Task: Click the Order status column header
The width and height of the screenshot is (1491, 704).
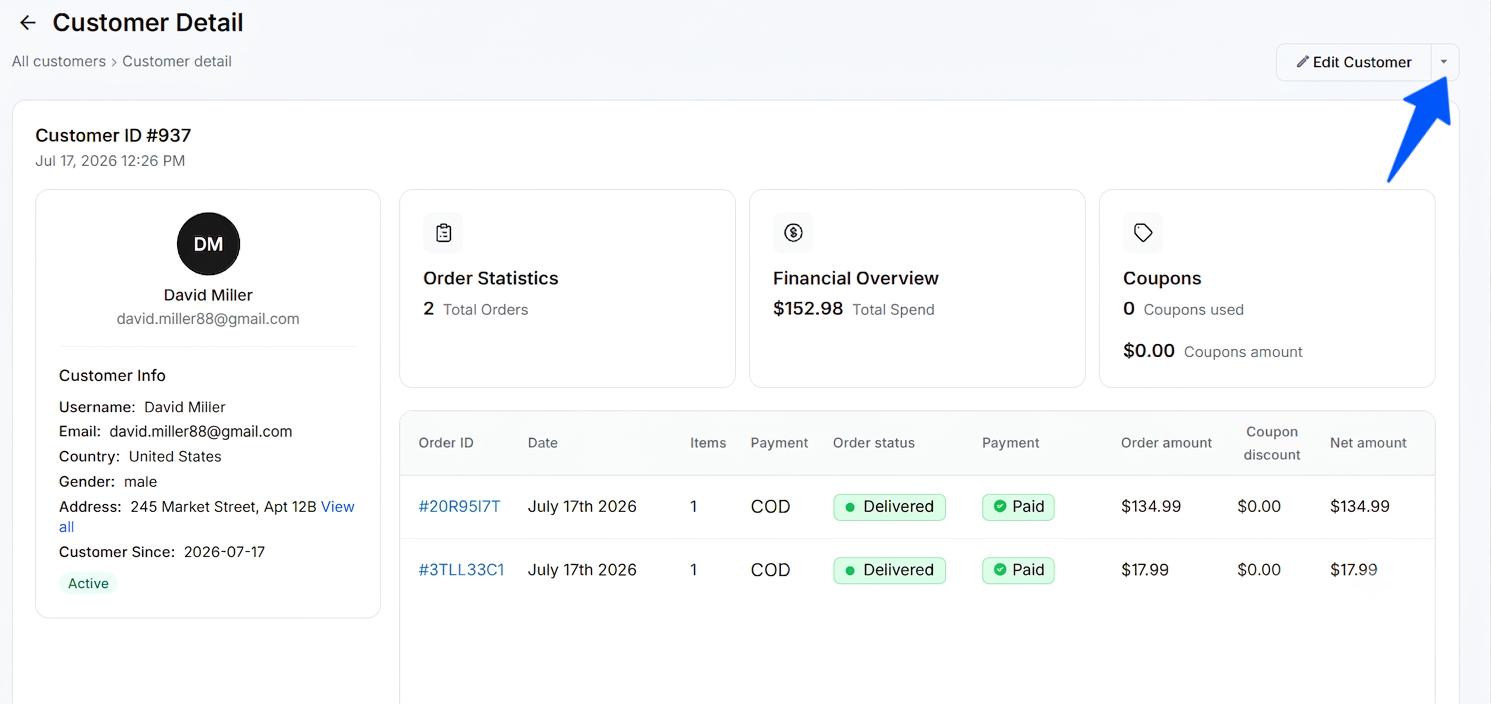Action: tap(874, 443)
